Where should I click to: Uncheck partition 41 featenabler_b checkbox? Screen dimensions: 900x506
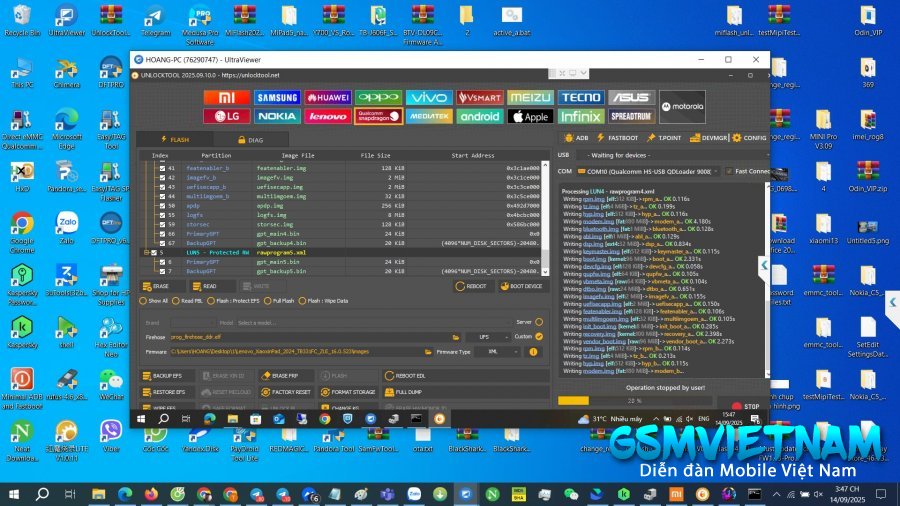(x=162, y=168)
